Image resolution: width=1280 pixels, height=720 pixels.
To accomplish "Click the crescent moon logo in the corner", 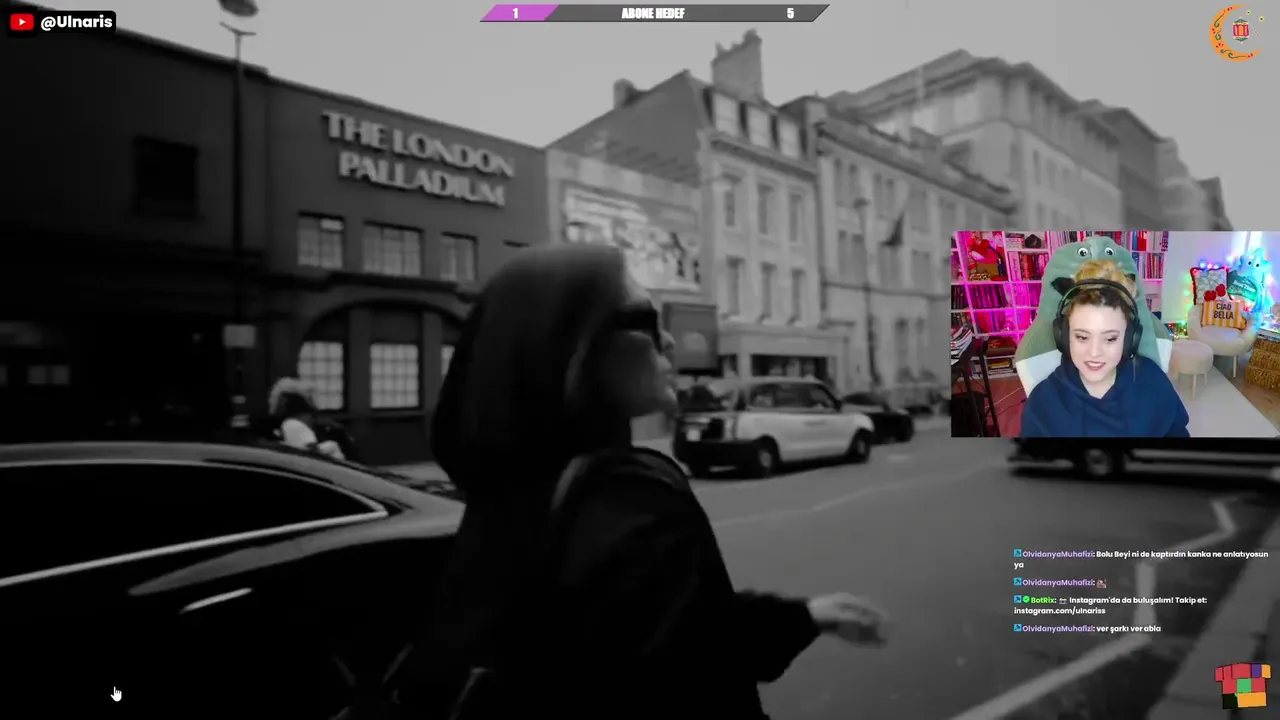I will 1235,32.
